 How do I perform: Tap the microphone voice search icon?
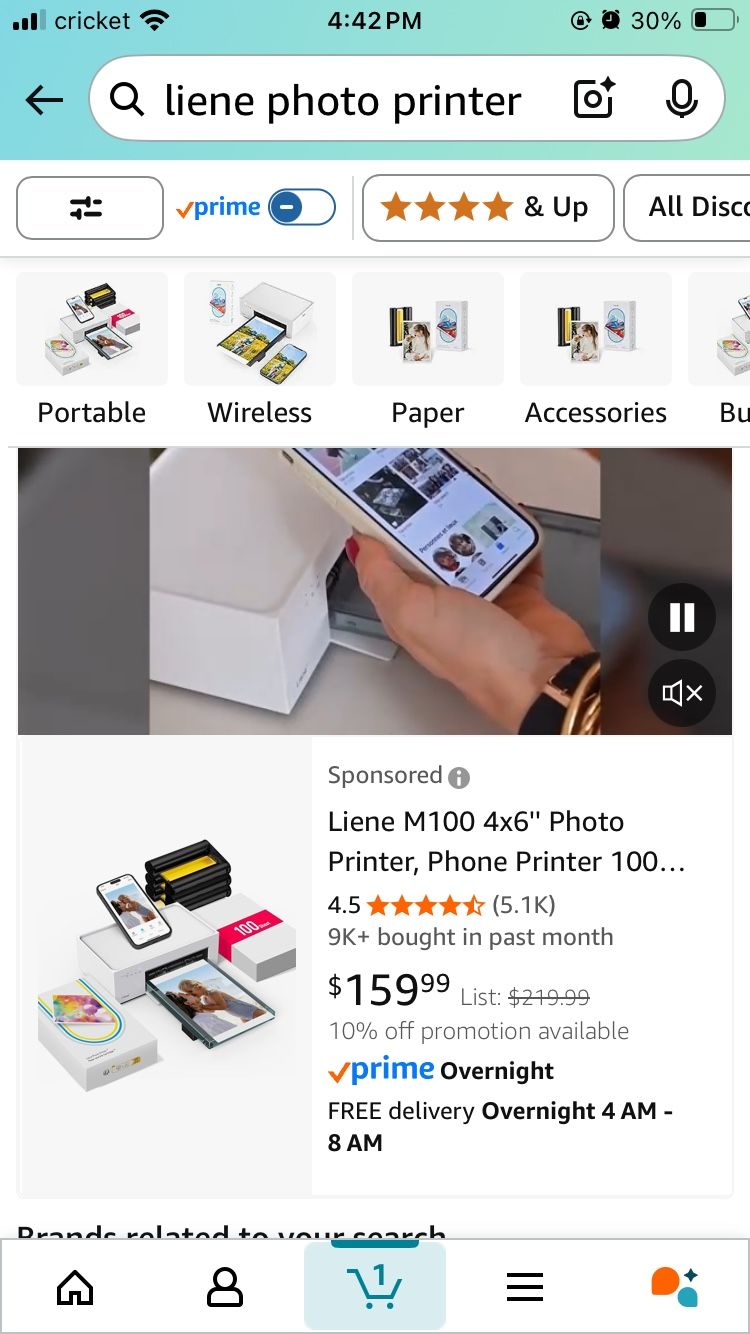(681, 99)
